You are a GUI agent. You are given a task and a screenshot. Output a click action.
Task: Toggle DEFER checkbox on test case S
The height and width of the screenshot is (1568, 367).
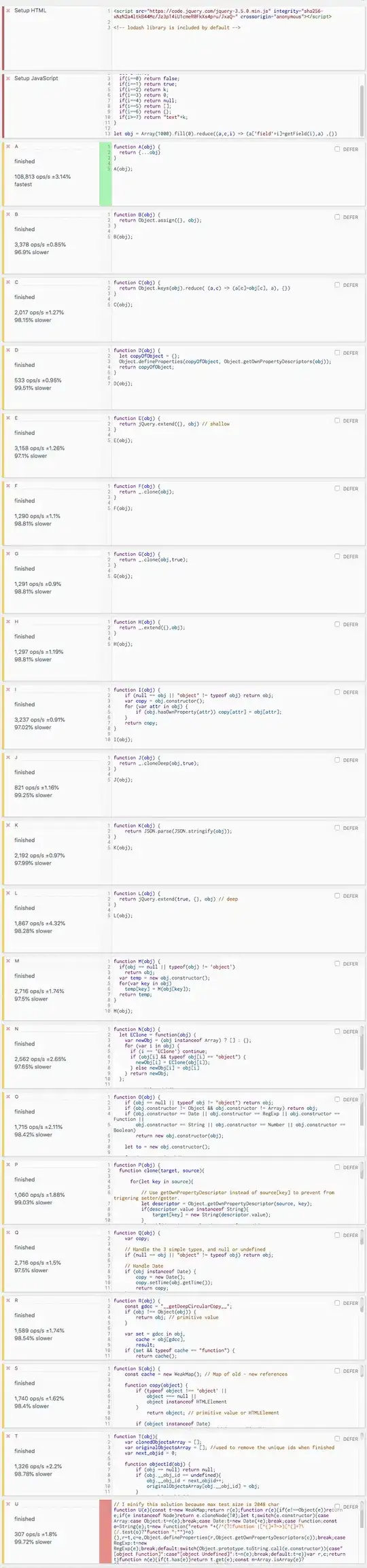click(337, 1371)
